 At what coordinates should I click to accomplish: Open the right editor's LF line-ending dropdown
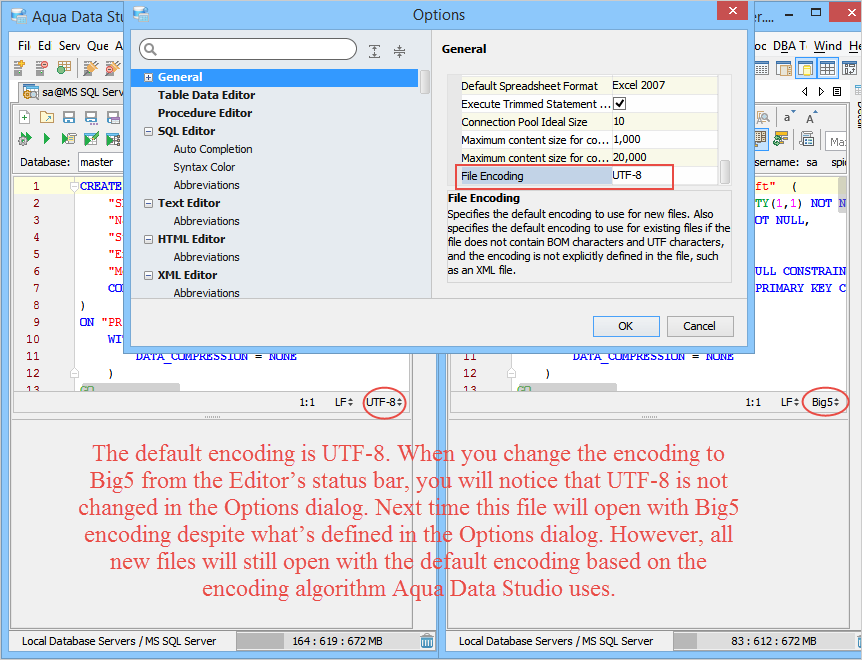tap(789, 402)
